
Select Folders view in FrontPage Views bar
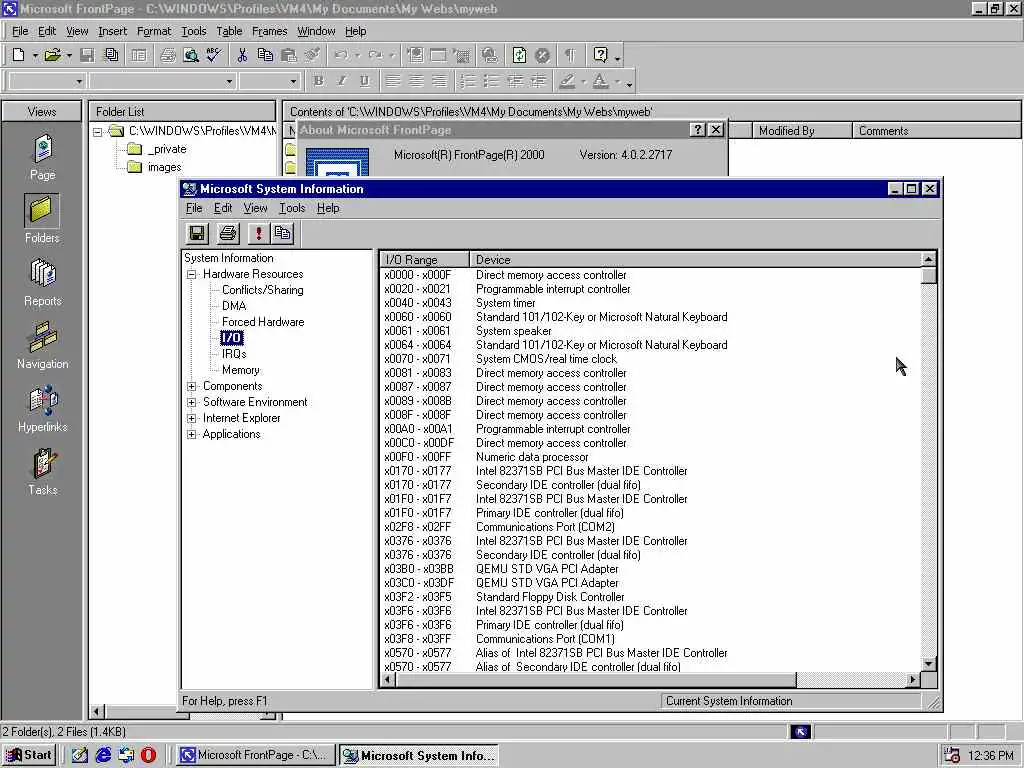42,219
